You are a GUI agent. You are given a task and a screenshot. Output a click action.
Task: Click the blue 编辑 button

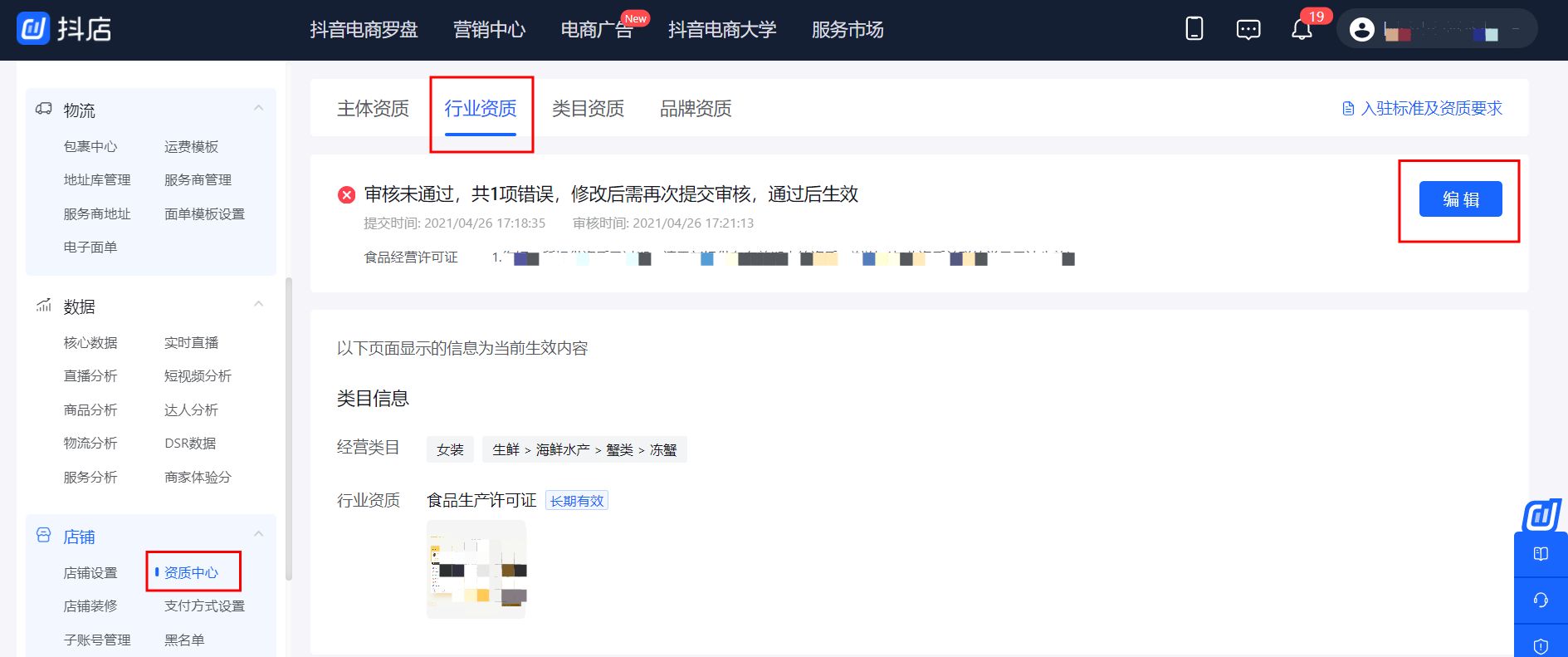click(x=1460, y=199)
